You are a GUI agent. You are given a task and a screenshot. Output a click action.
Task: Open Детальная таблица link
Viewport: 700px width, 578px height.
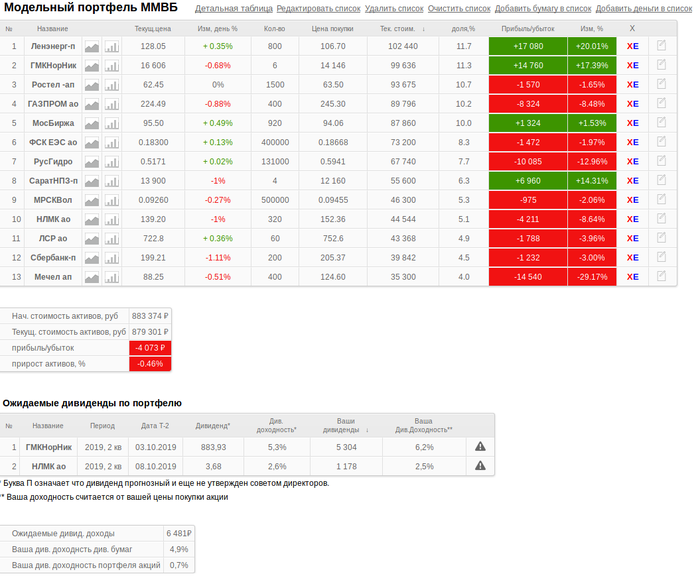click(227, 8)
